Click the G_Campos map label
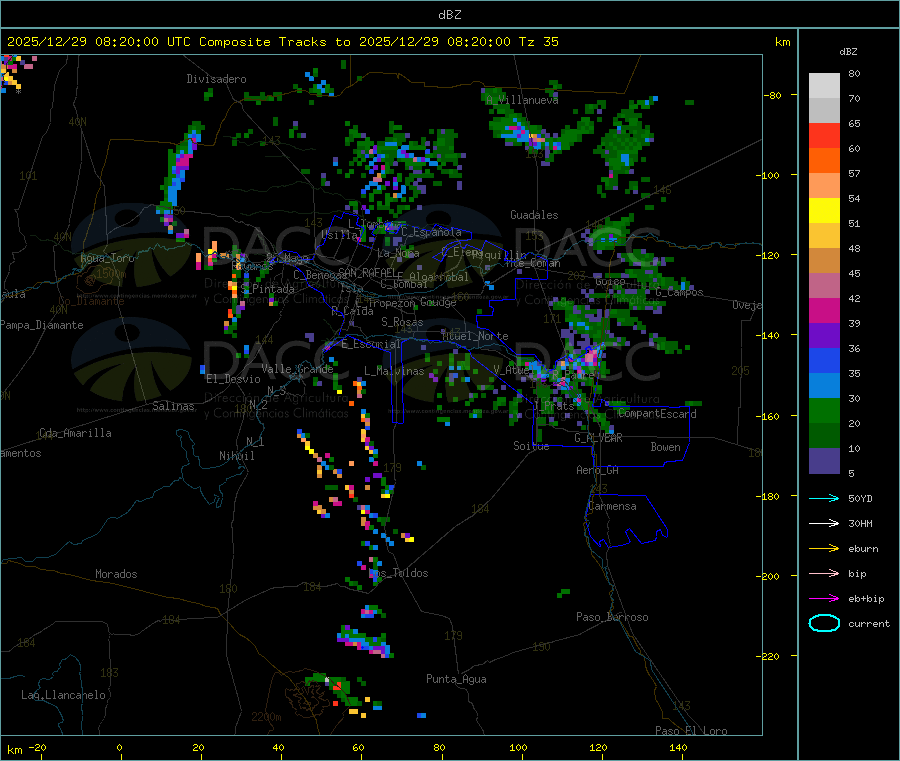This screenshot has width=900, height=761. pyautogui.click(x=679, y=292)
